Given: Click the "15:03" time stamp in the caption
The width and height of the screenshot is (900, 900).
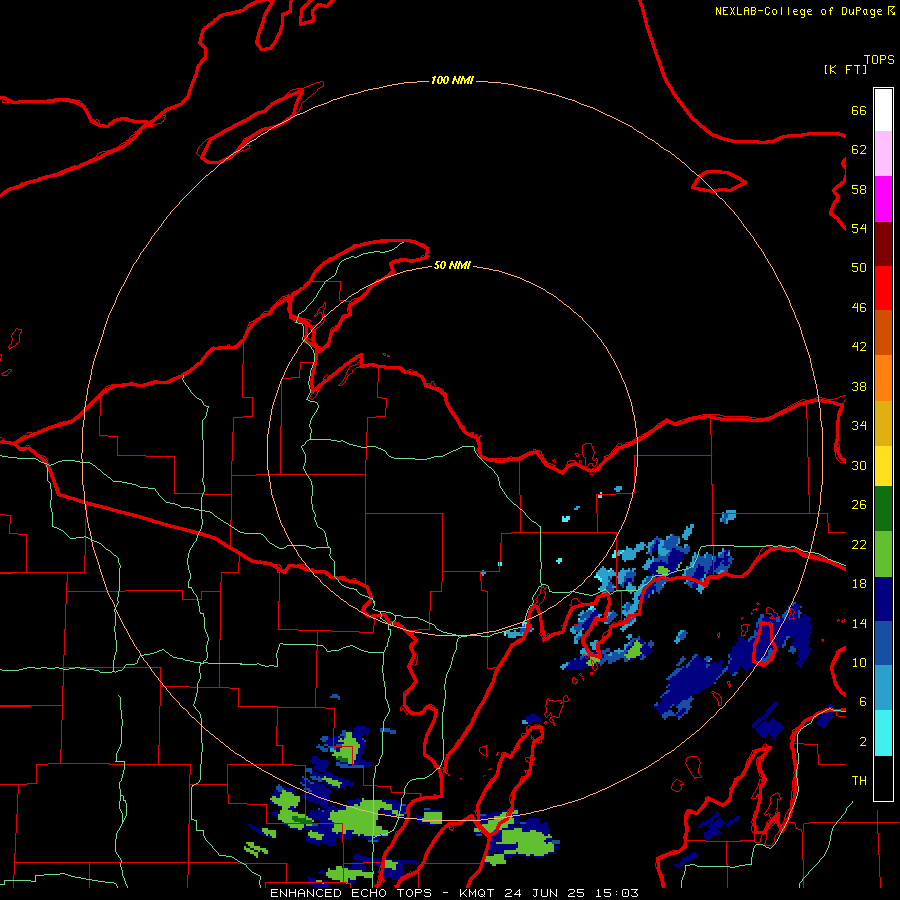Looking at the screenshot, I should tap(616, 893).
